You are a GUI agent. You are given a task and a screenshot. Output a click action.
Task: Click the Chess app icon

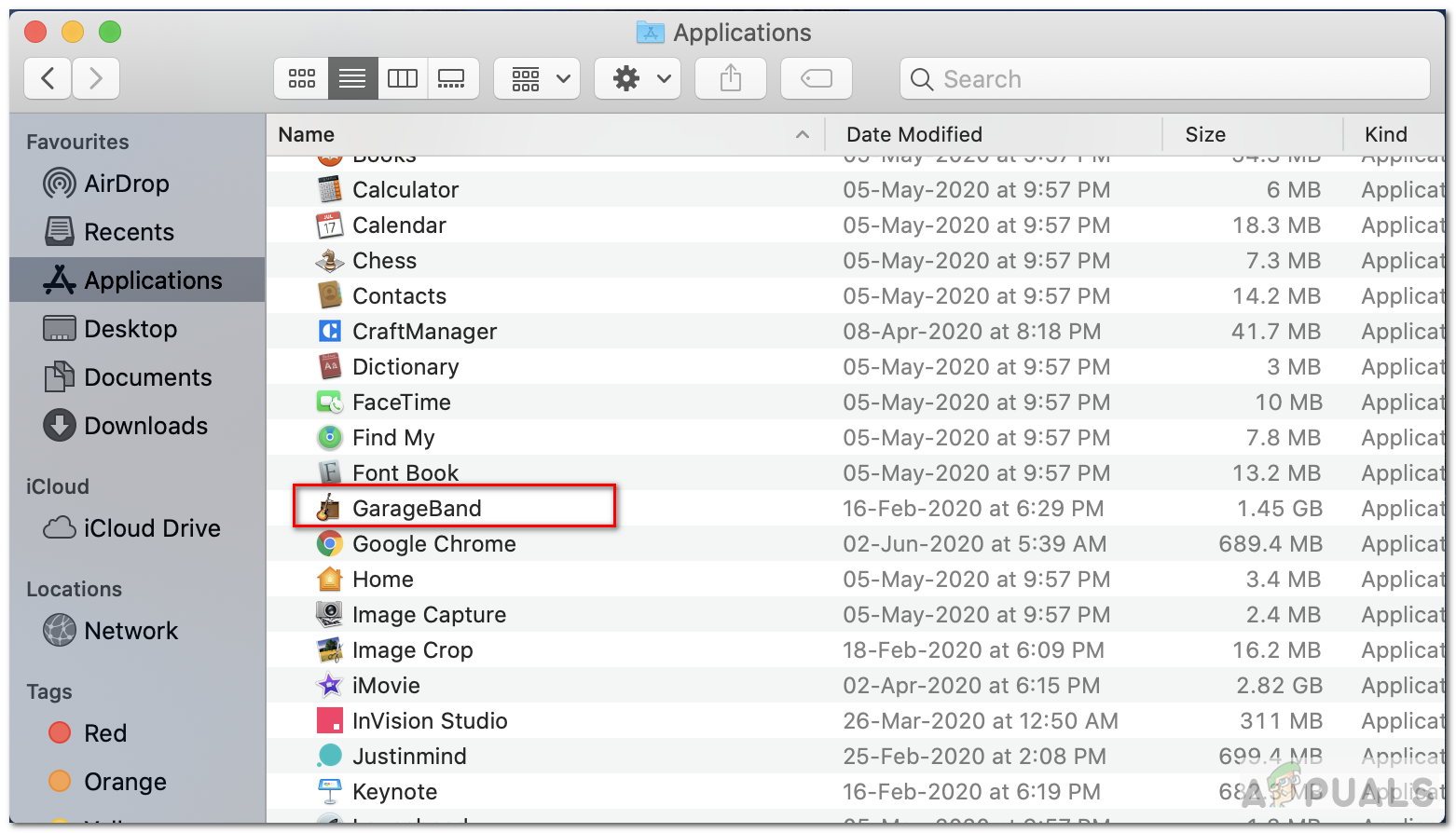point(330,260)
